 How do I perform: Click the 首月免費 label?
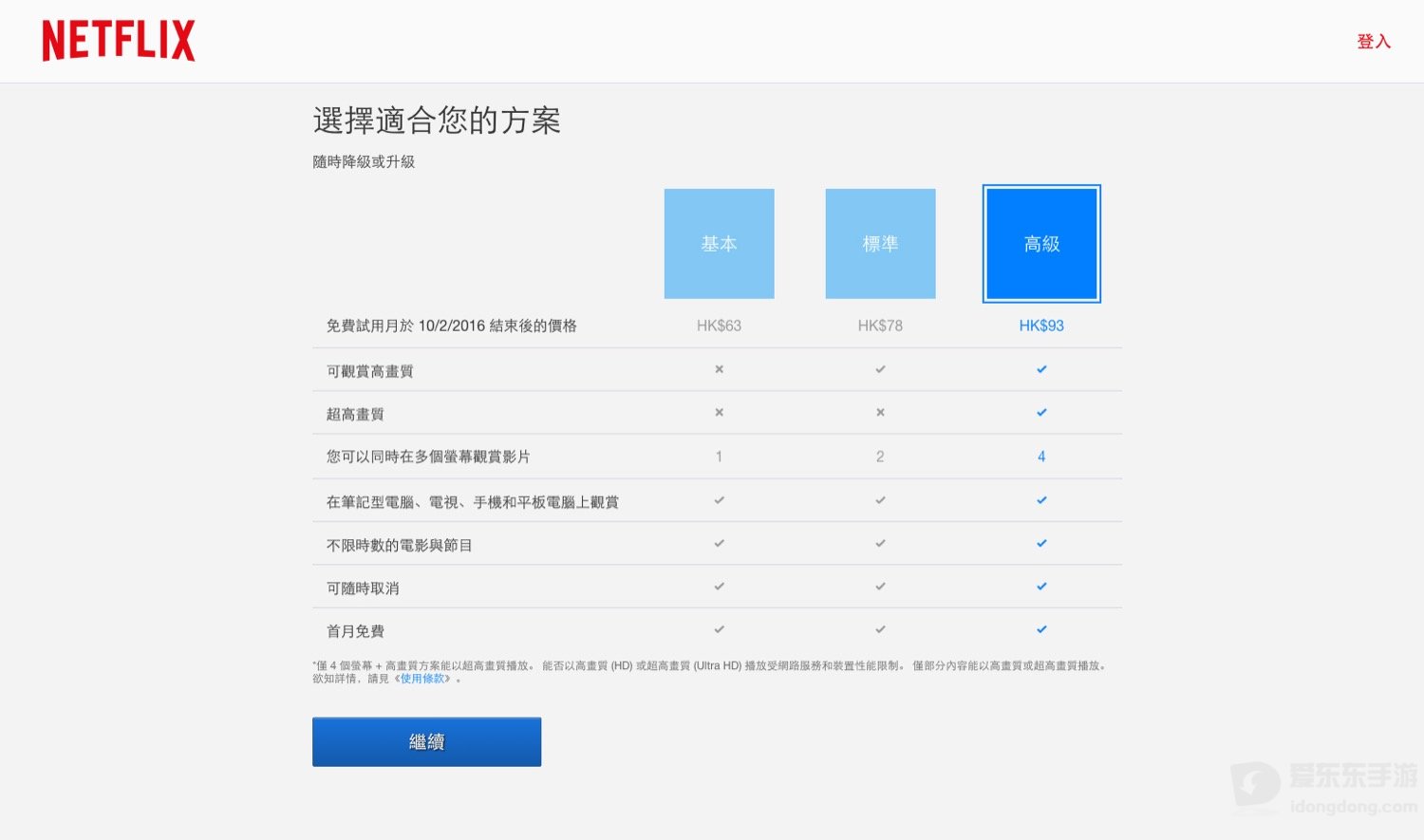tap(355, 631)
